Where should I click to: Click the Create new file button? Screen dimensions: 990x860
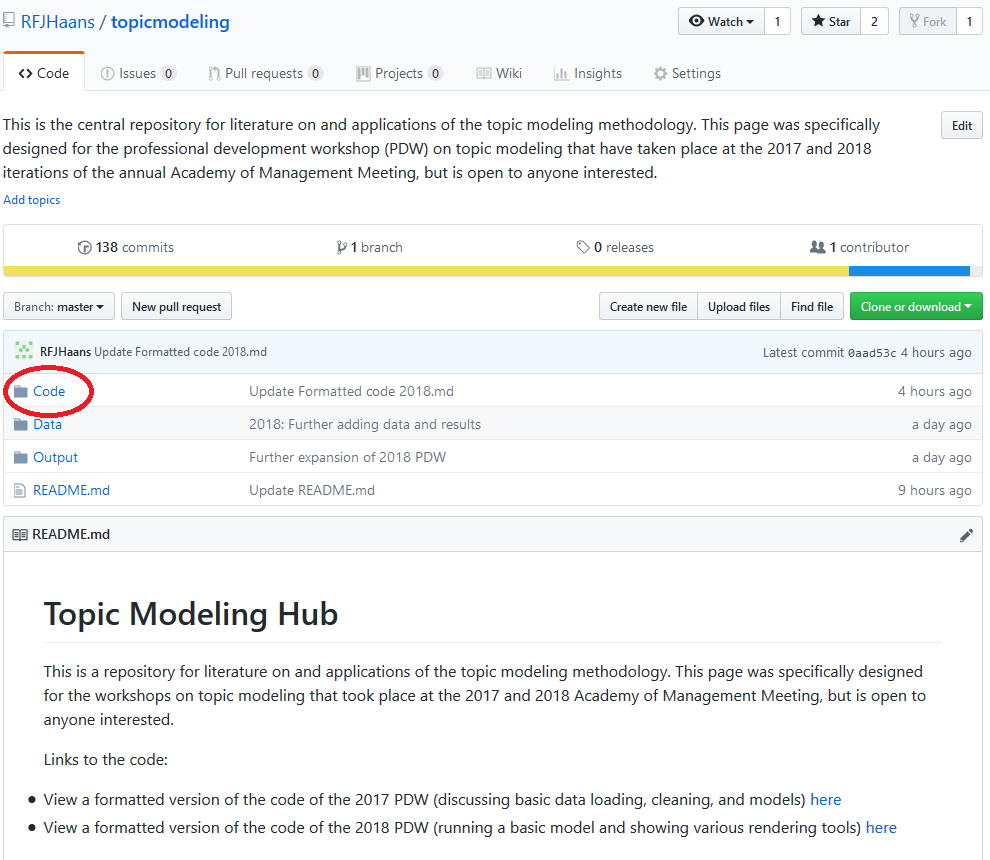point(648,306)
